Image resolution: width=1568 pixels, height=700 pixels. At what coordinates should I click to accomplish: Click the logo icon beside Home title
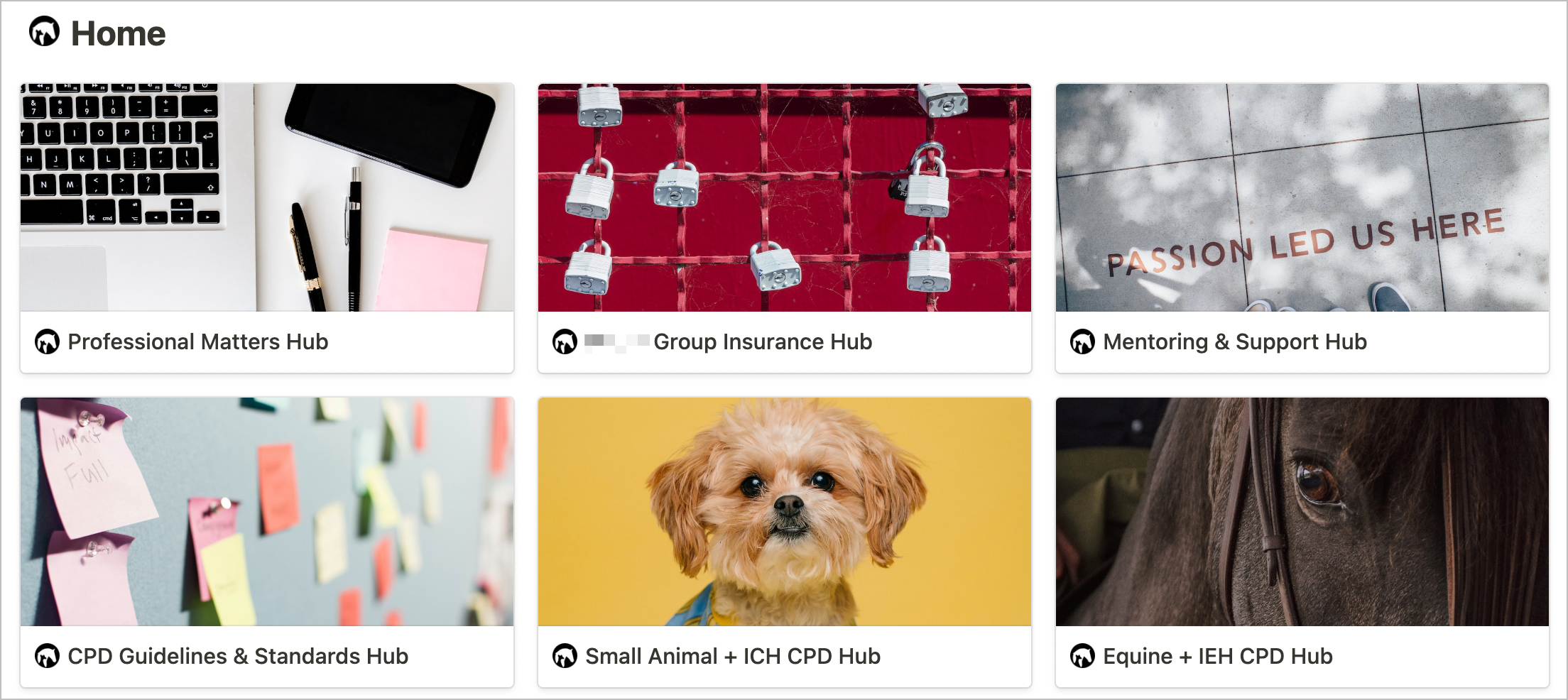click(x=44, y=32)
